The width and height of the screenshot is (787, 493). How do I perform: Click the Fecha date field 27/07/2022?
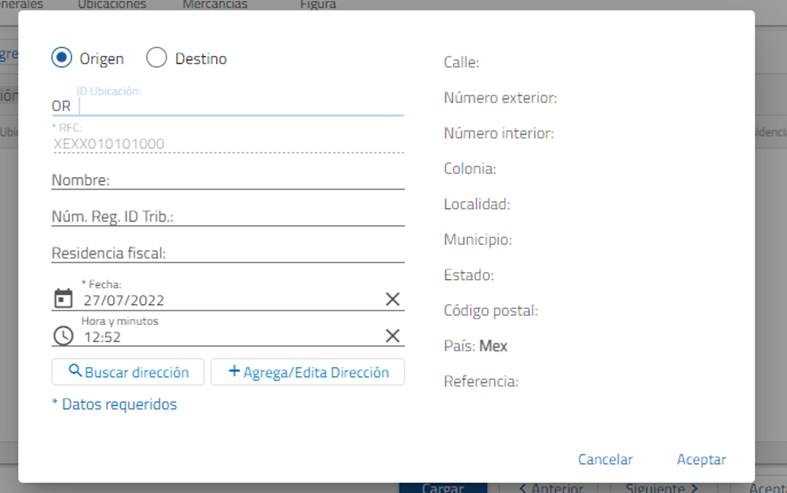pyautogui.click(x=228, y=300)
